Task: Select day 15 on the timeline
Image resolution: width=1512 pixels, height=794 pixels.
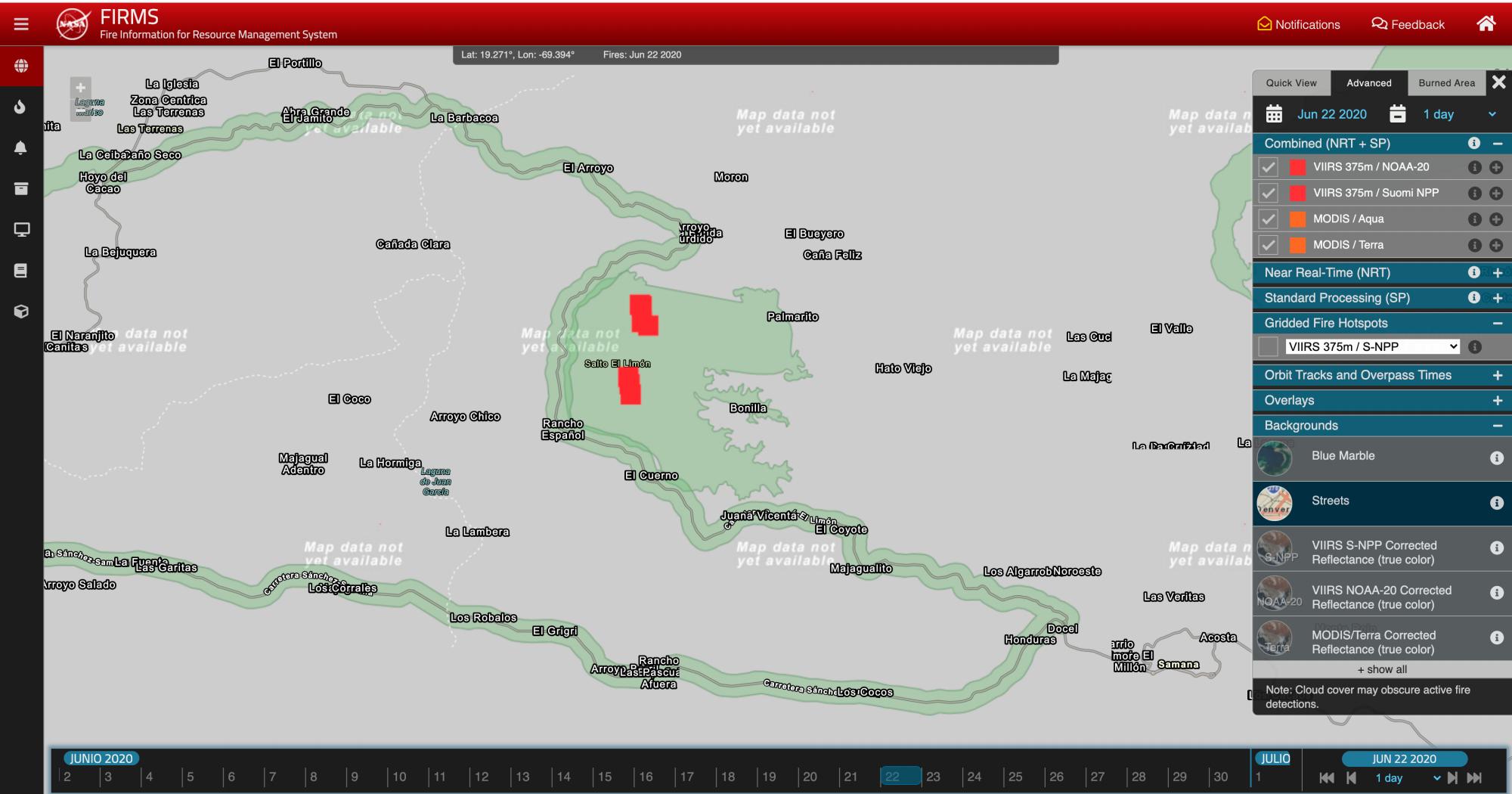Action: pyautogui.click(x=605, y=777)
